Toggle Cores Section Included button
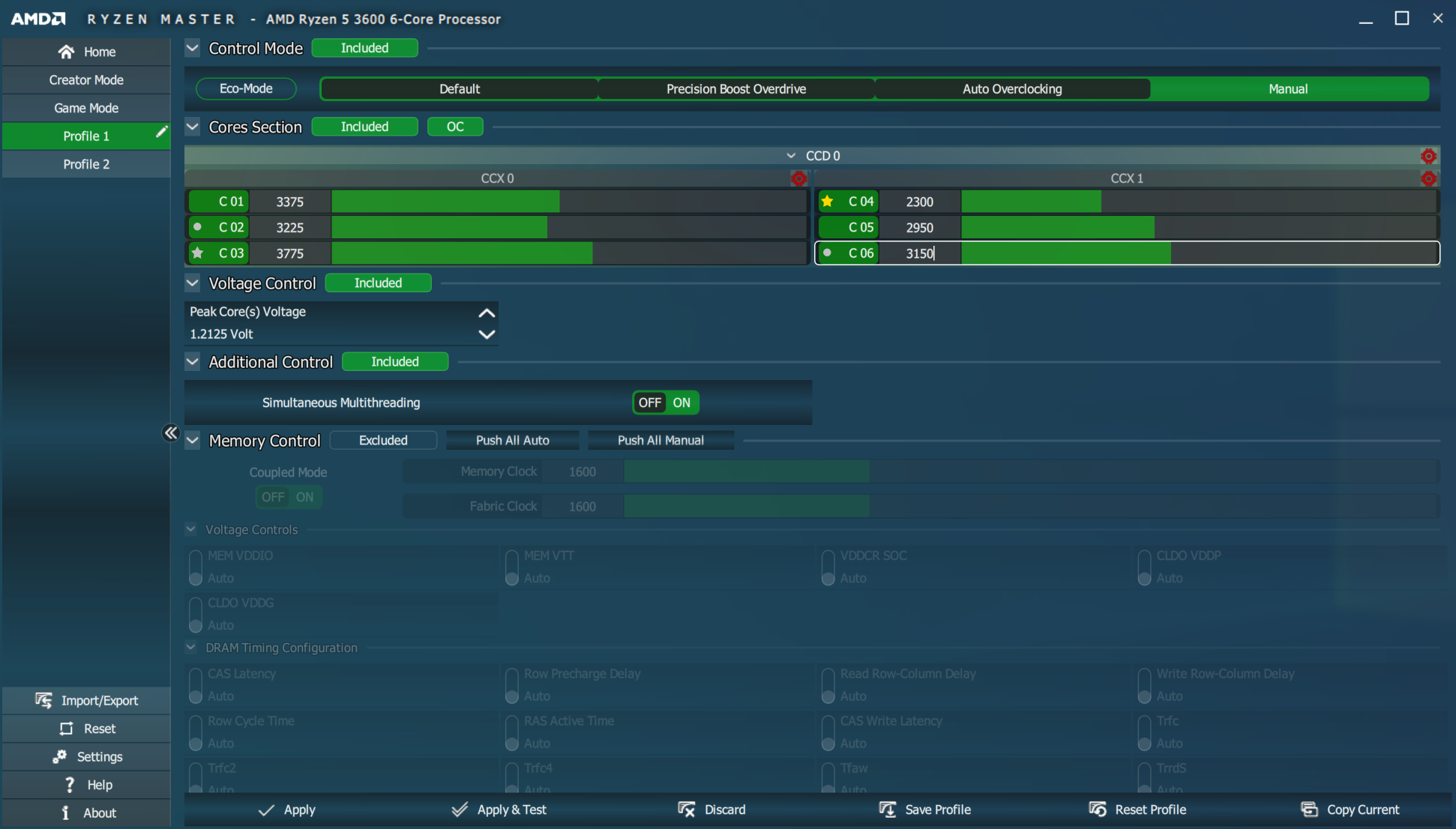1456x829 pixels. click(364, 127)
